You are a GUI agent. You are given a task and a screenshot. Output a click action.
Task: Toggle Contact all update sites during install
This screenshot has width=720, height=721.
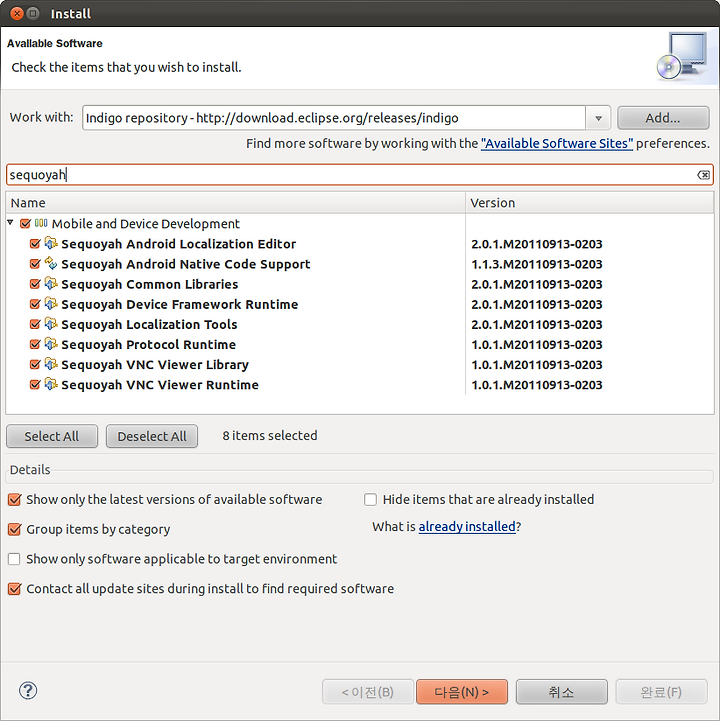[x=15, y=589]
